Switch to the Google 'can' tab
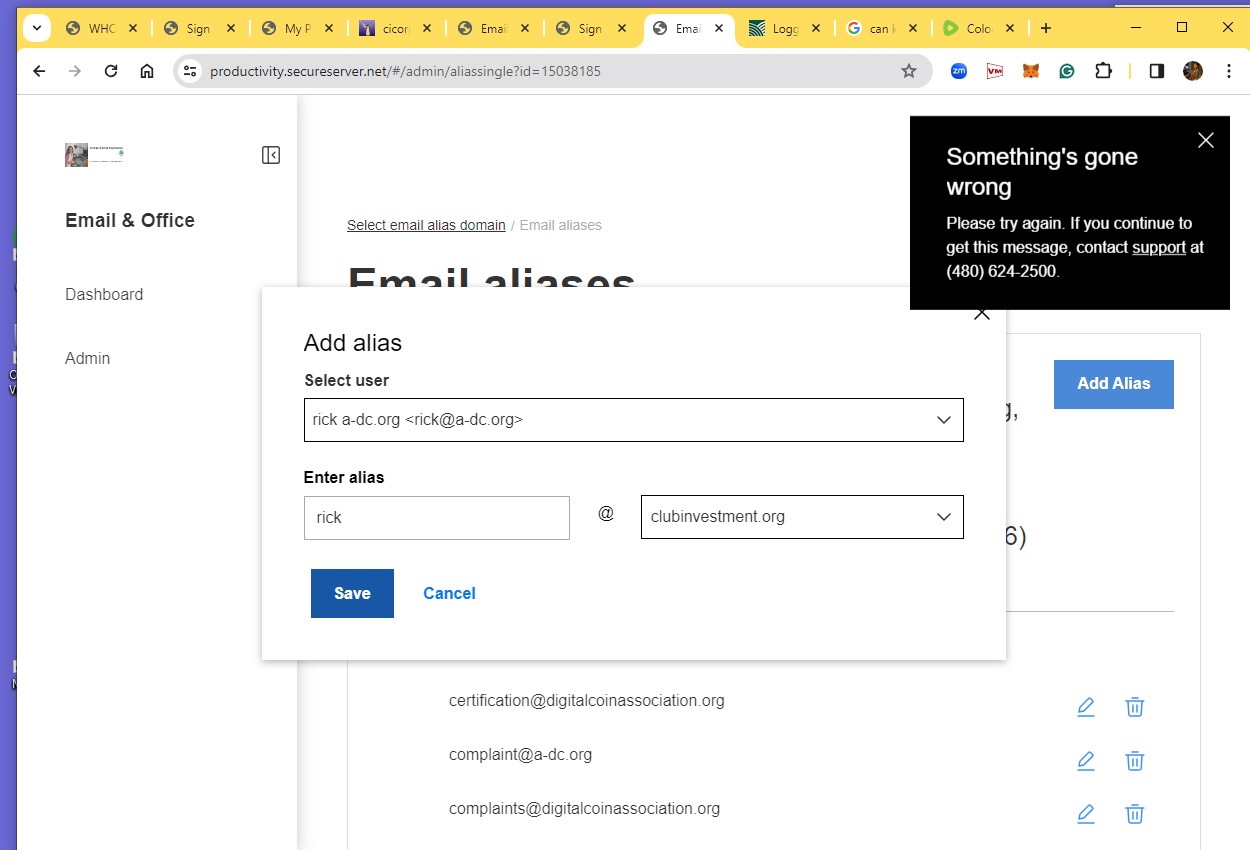This screenshot has width=1250, height=850. pos(884,28)
